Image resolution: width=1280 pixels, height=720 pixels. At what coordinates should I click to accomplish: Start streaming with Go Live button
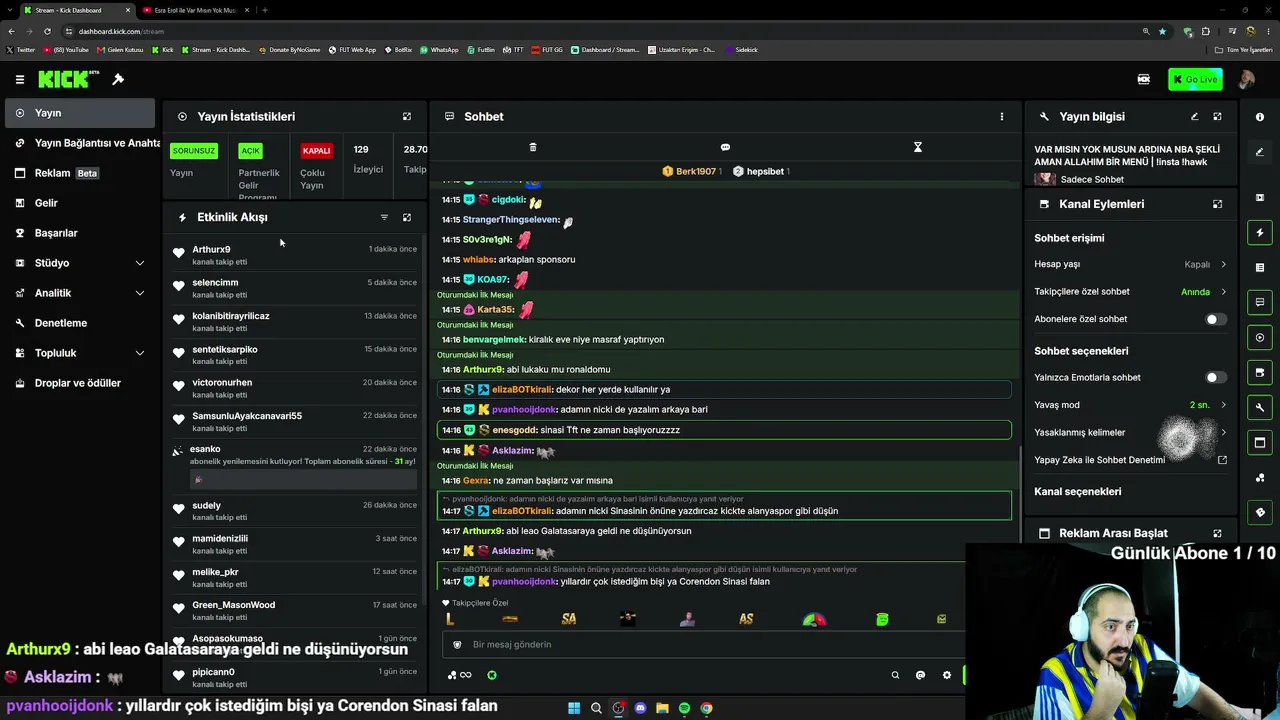pos(1195,79)
